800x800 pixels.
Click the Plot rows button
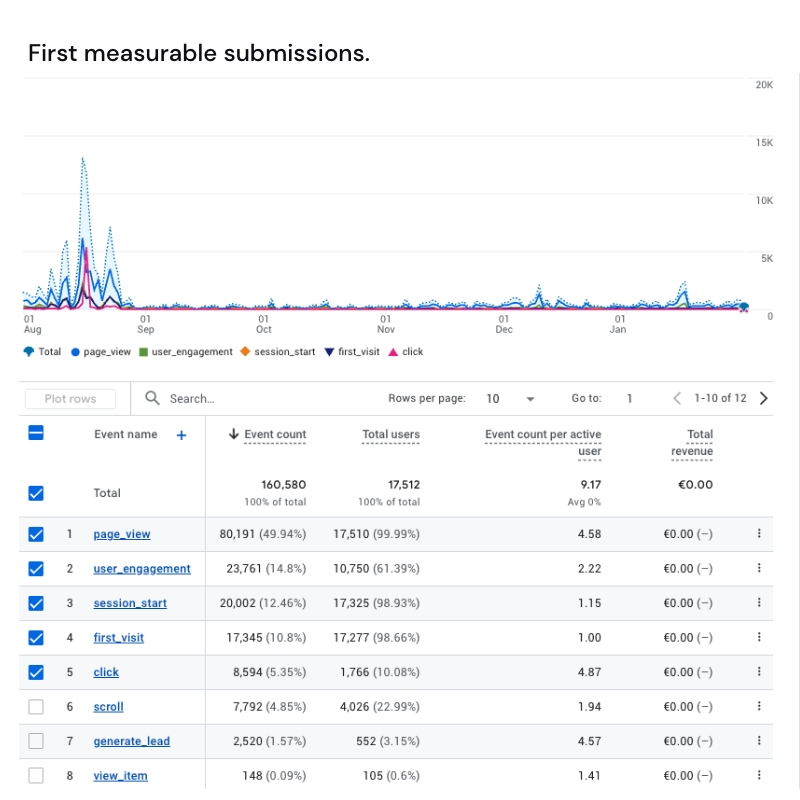click(x=69, y=398)
